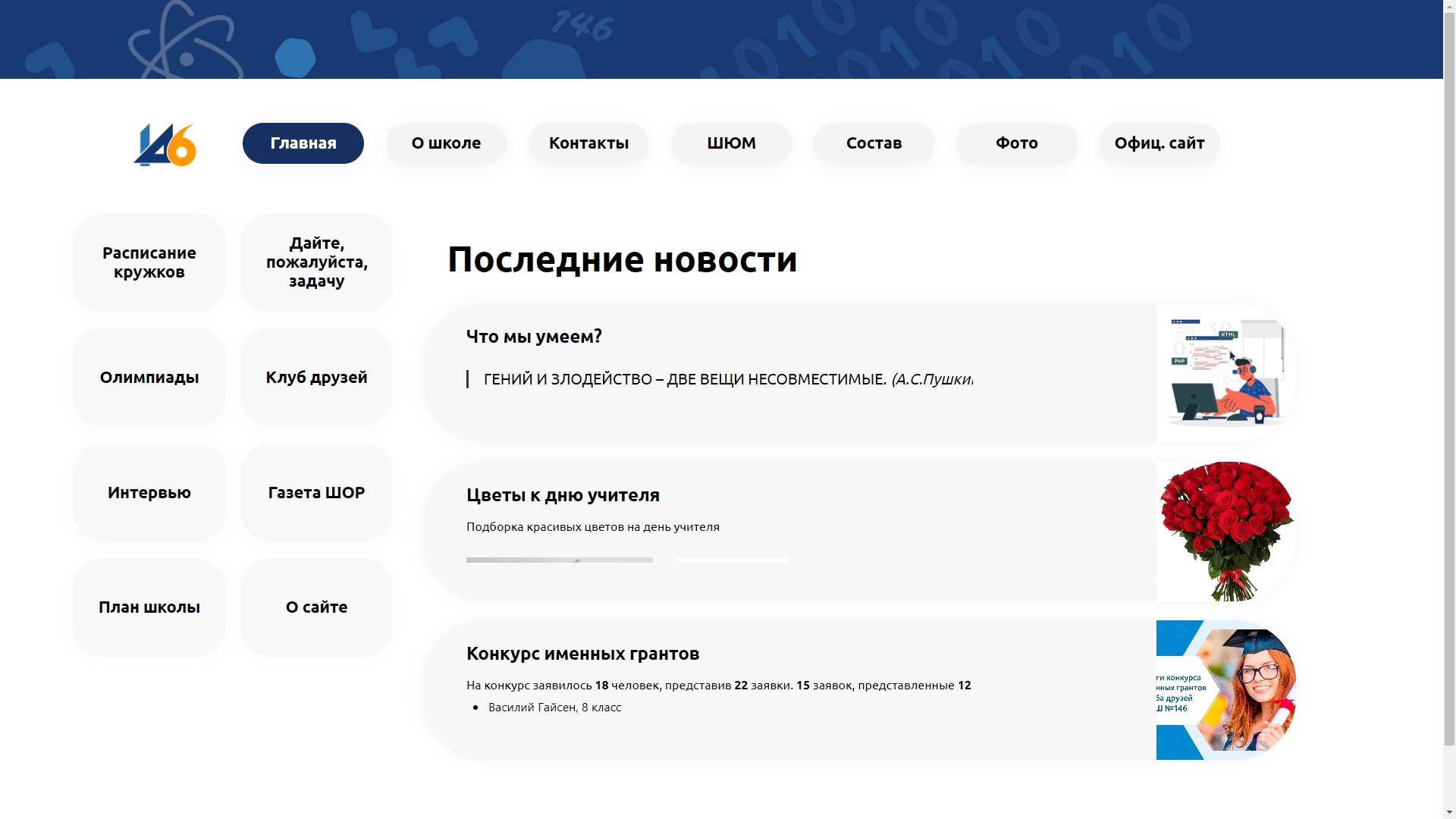Open the Интервью section

pyautogui.click(x=149, y=493)
